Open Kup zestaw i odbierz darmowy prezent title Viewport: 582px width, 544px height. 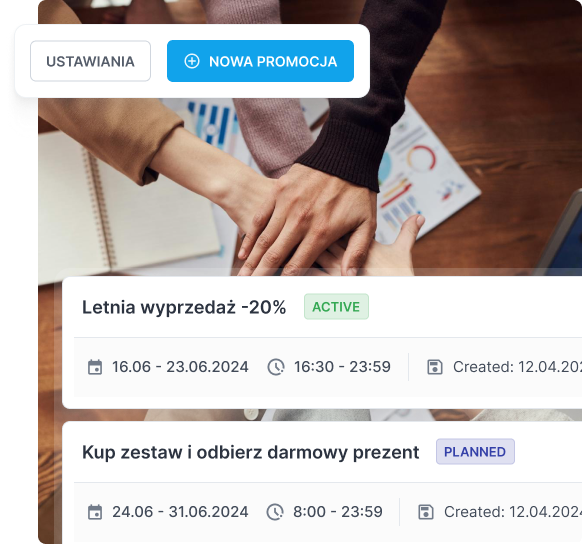point(251,452)
